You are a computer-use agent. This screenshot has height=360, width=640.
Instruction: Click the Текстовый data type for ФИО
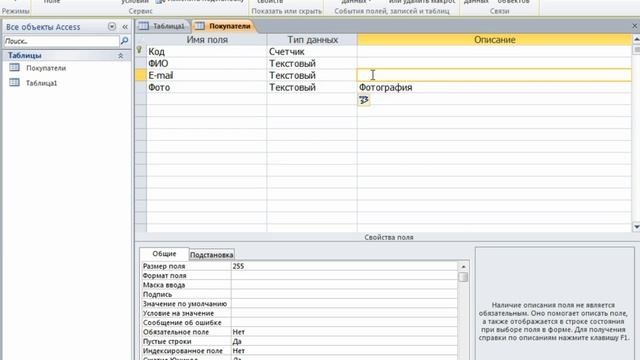pyautogui.click(x=312, y=63)
